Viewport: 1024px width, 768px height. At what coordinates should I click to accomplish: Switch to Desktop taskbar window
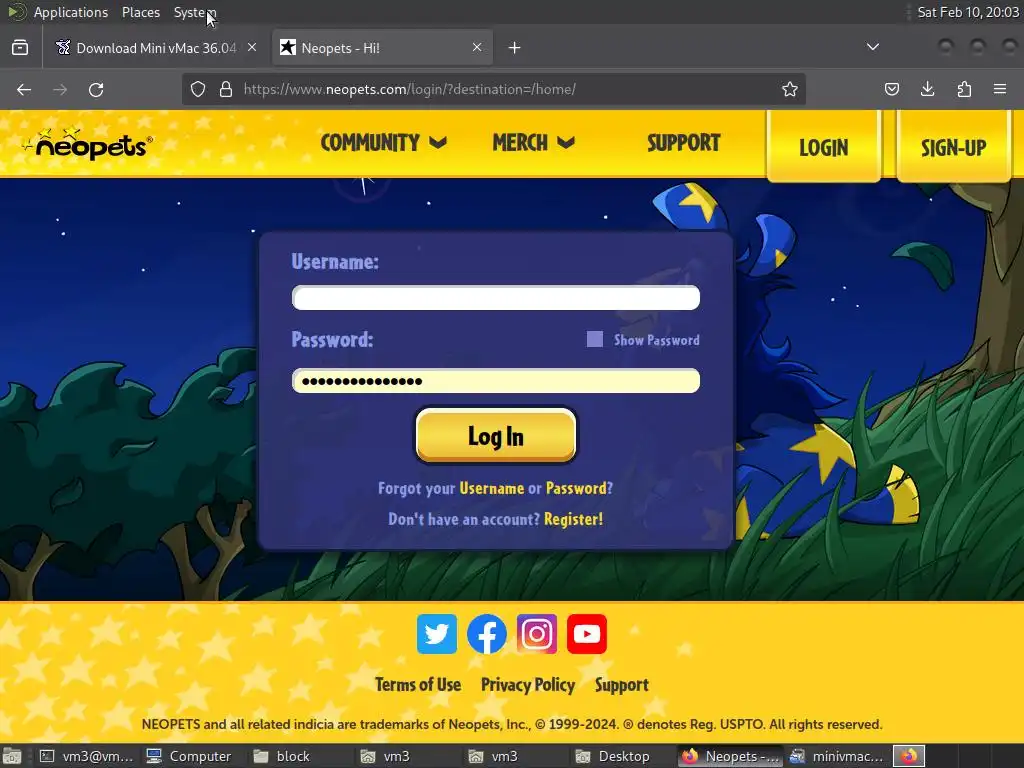[x=613, y=756]
